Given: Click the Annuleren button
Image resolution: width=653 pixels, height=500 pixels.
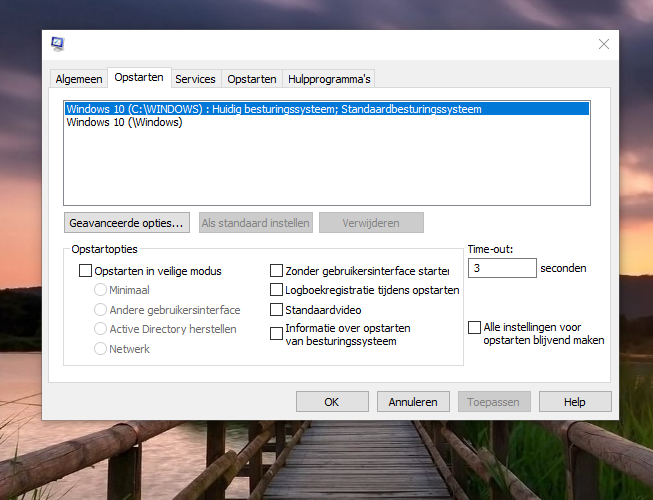Looking at the screenshot, I should pyautogui.click(x=413, y=402).
